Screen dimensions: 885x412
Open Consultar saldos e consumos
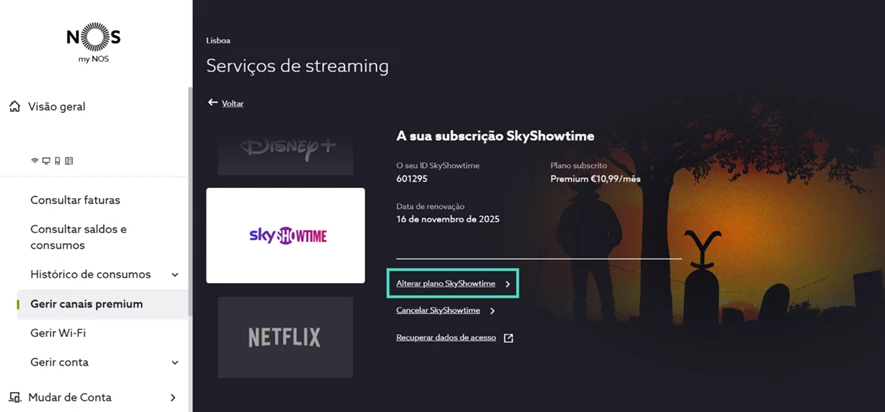(x=78, y=237)
